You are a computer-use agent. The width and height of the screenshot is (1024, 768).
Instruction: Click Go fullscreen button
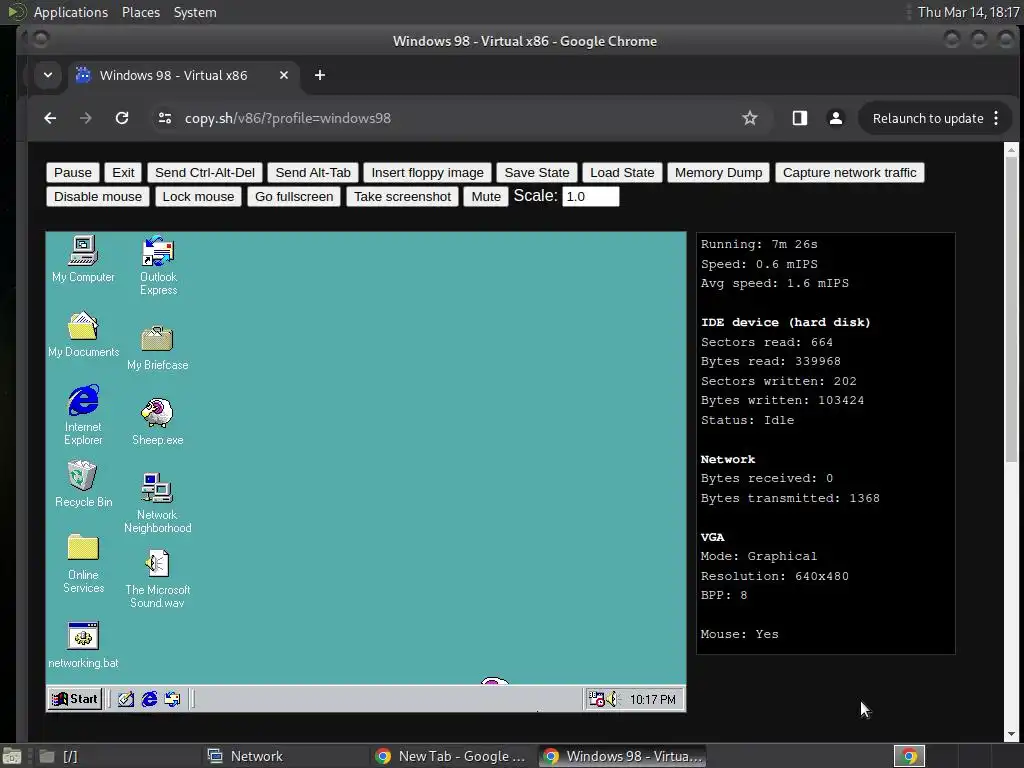294,197
